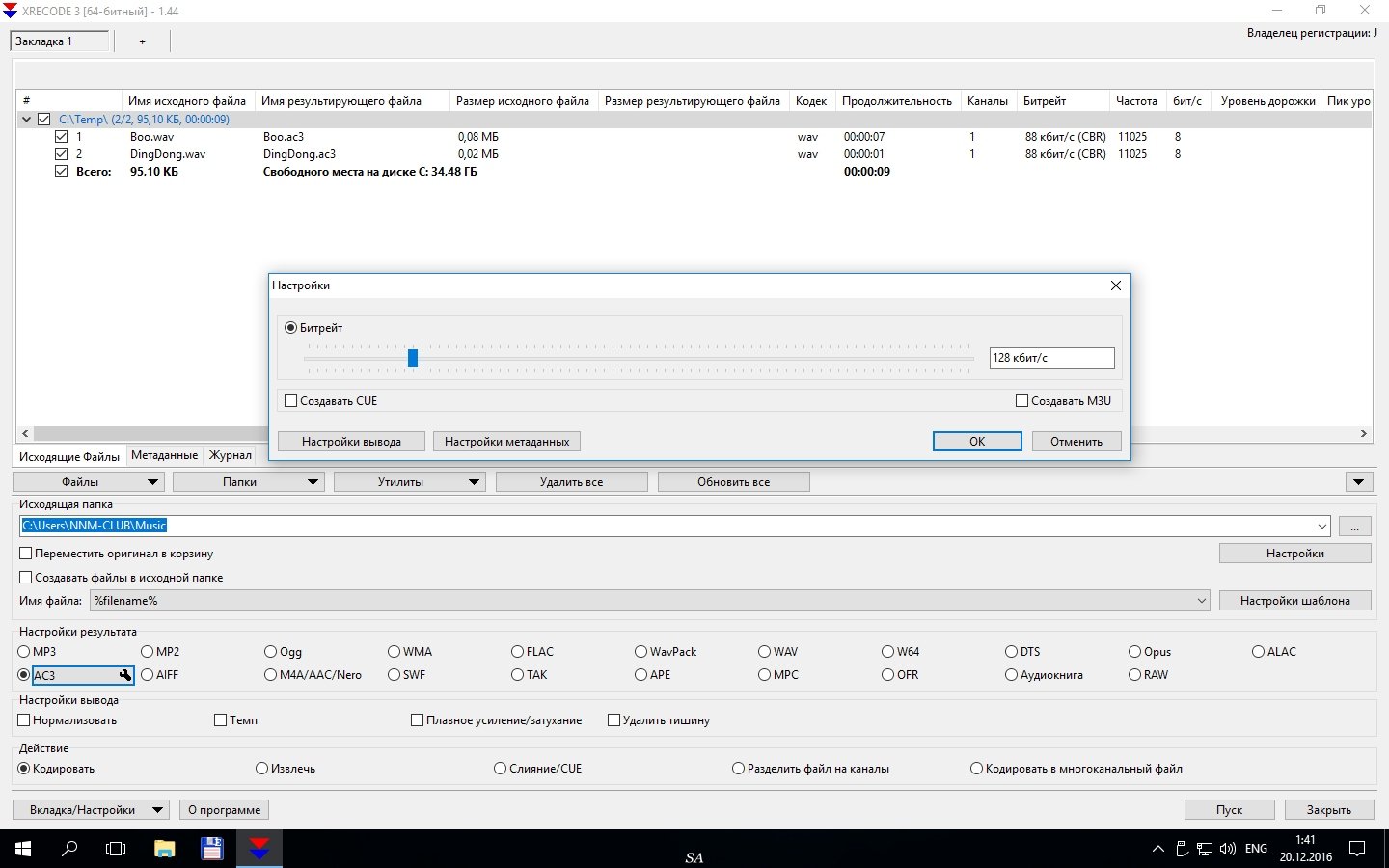The height and width of the screenshot is (868, 1389).
Task: Click the wrench icon next to AC3
Action: [x=124, y=675]
